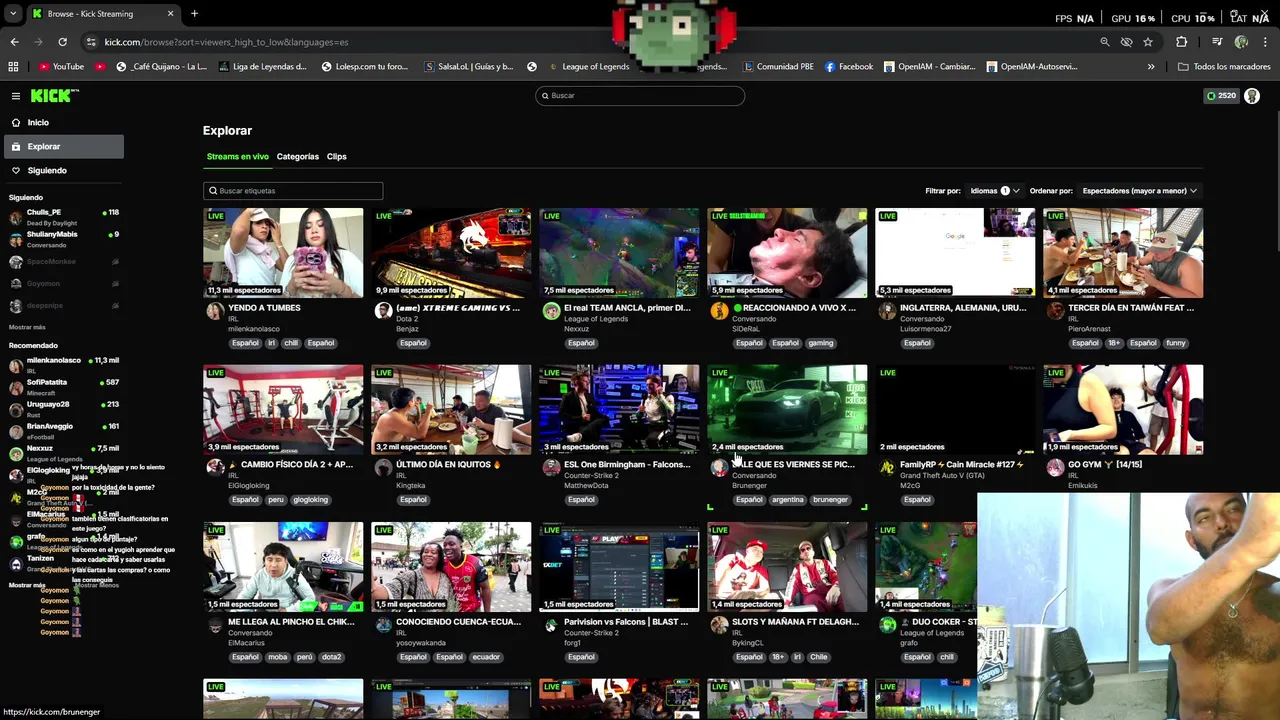Open Todos los marcadores folder

[x=1224, y=67]
